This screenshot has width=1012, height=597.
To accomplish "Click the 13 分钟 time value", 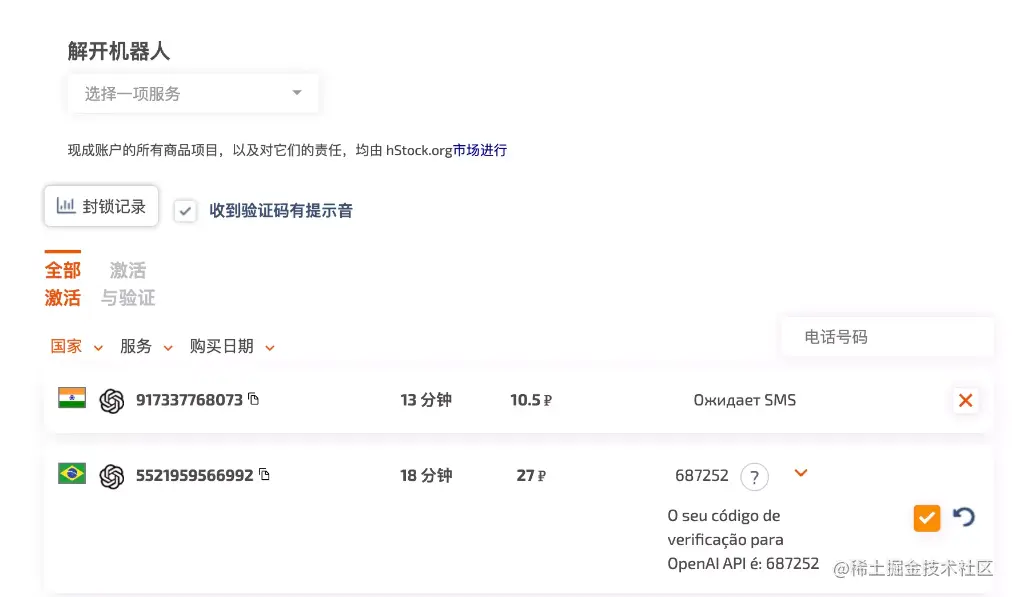I will tap(426, 400).
